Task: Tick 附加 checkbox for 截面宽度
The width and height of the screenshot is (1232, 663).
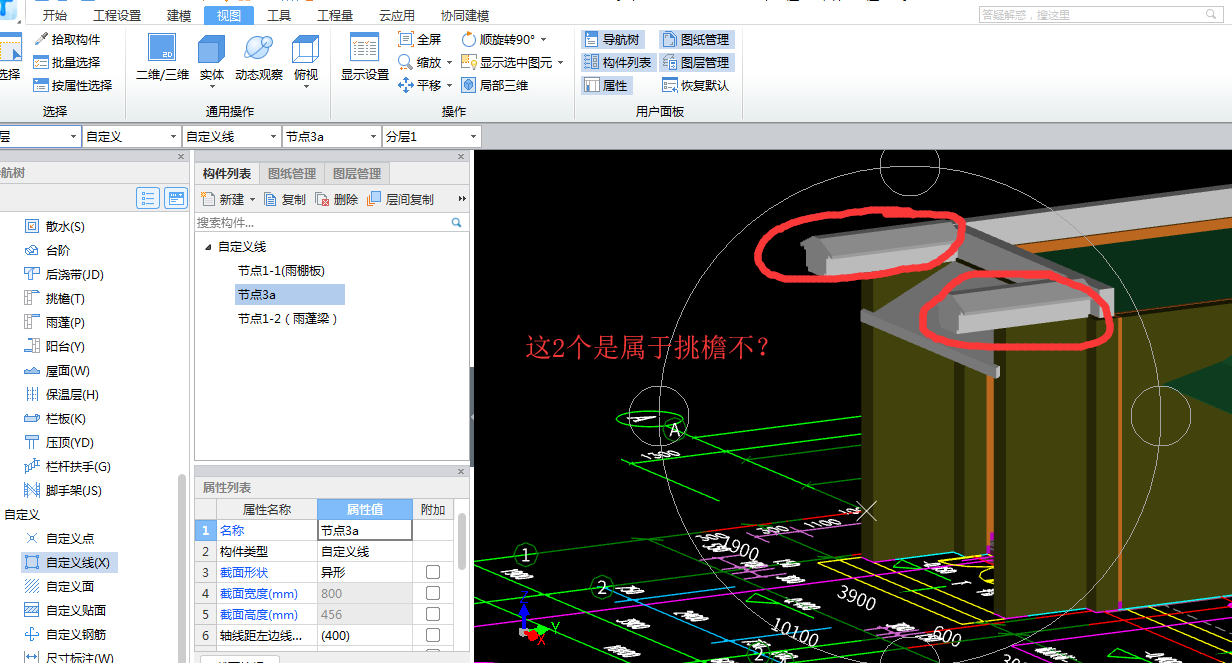Action: 433,593
